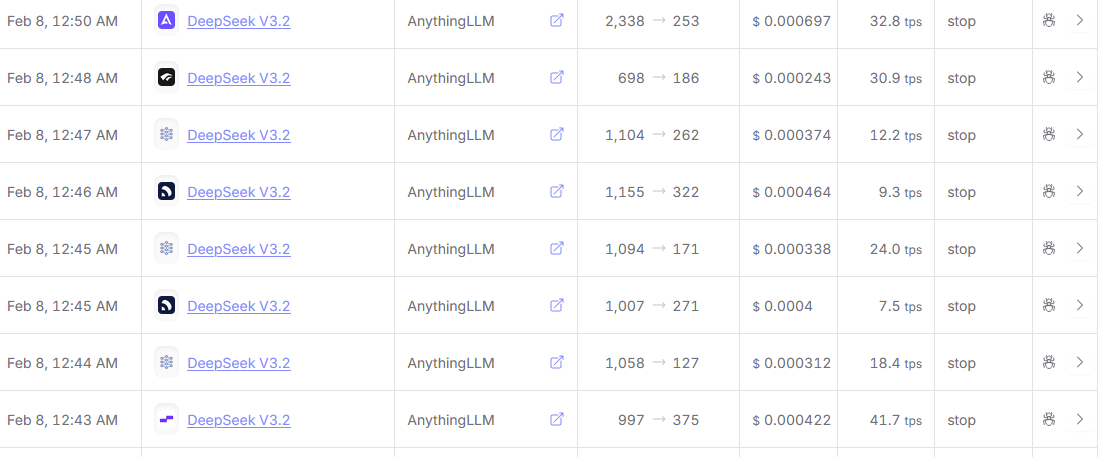Expand the 12:44 AM row details chevron
The image size is (1100, 457).
[x=1079, y=362]
